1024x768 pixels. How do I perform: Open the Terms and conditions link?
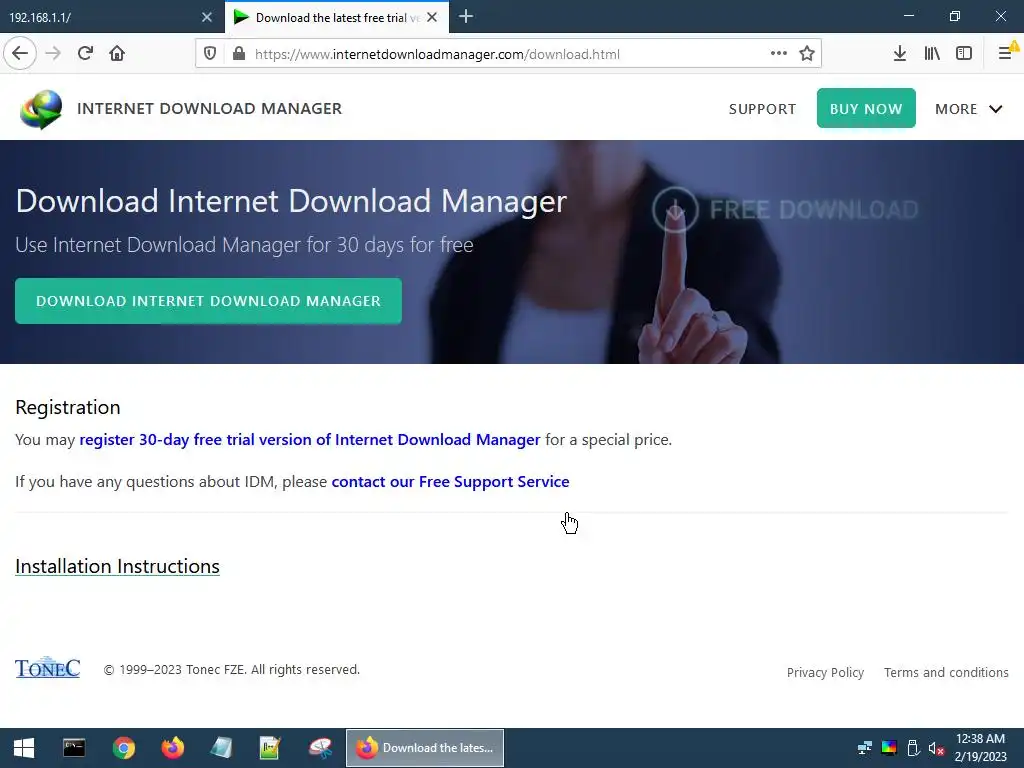946,673
